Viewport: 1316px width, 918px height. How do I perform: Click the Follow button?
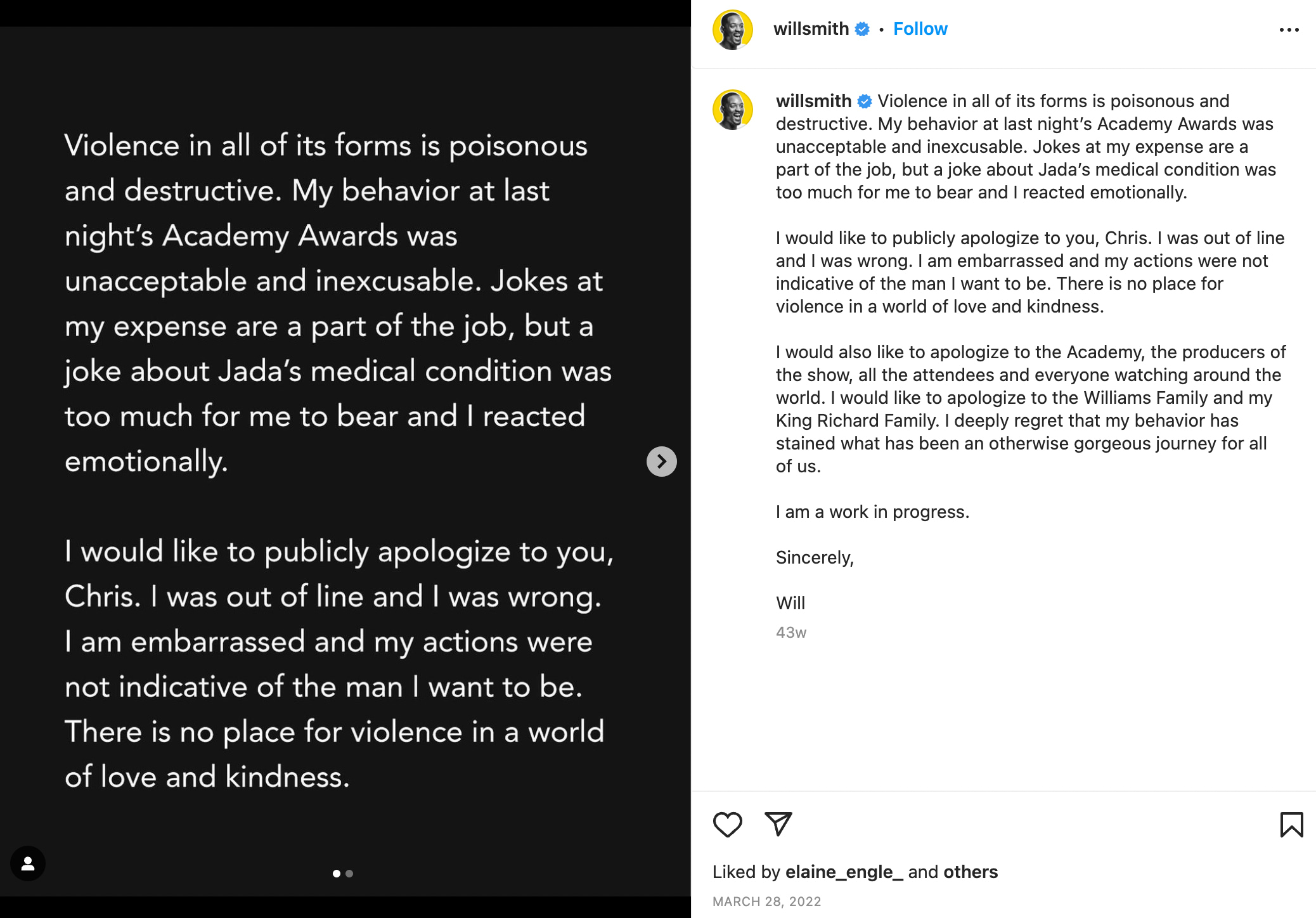[x=920, y=29]
